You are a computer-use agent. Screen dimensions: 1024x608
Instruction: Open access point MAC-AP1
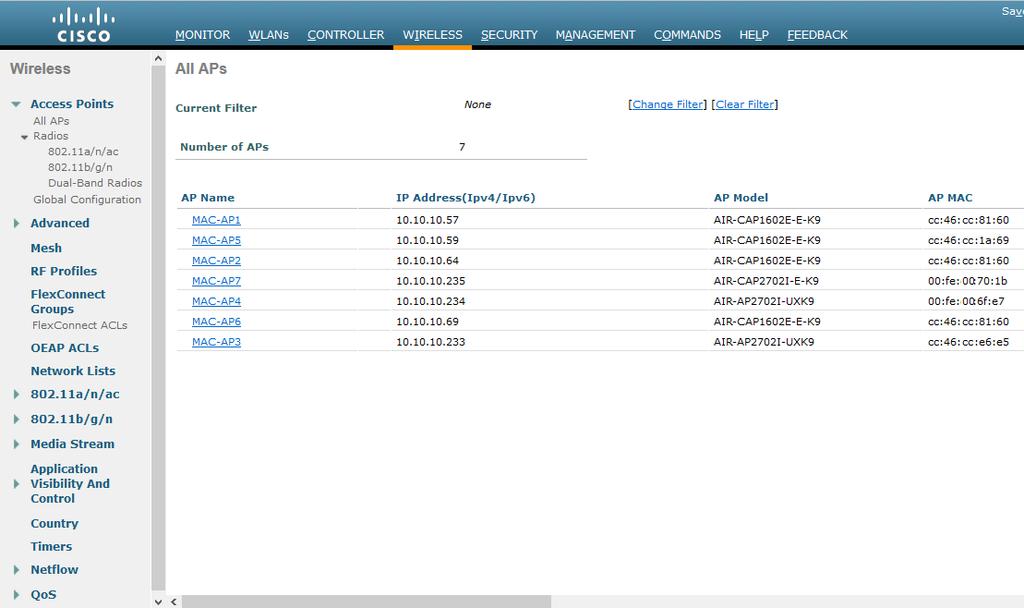[x=216, y=220]
